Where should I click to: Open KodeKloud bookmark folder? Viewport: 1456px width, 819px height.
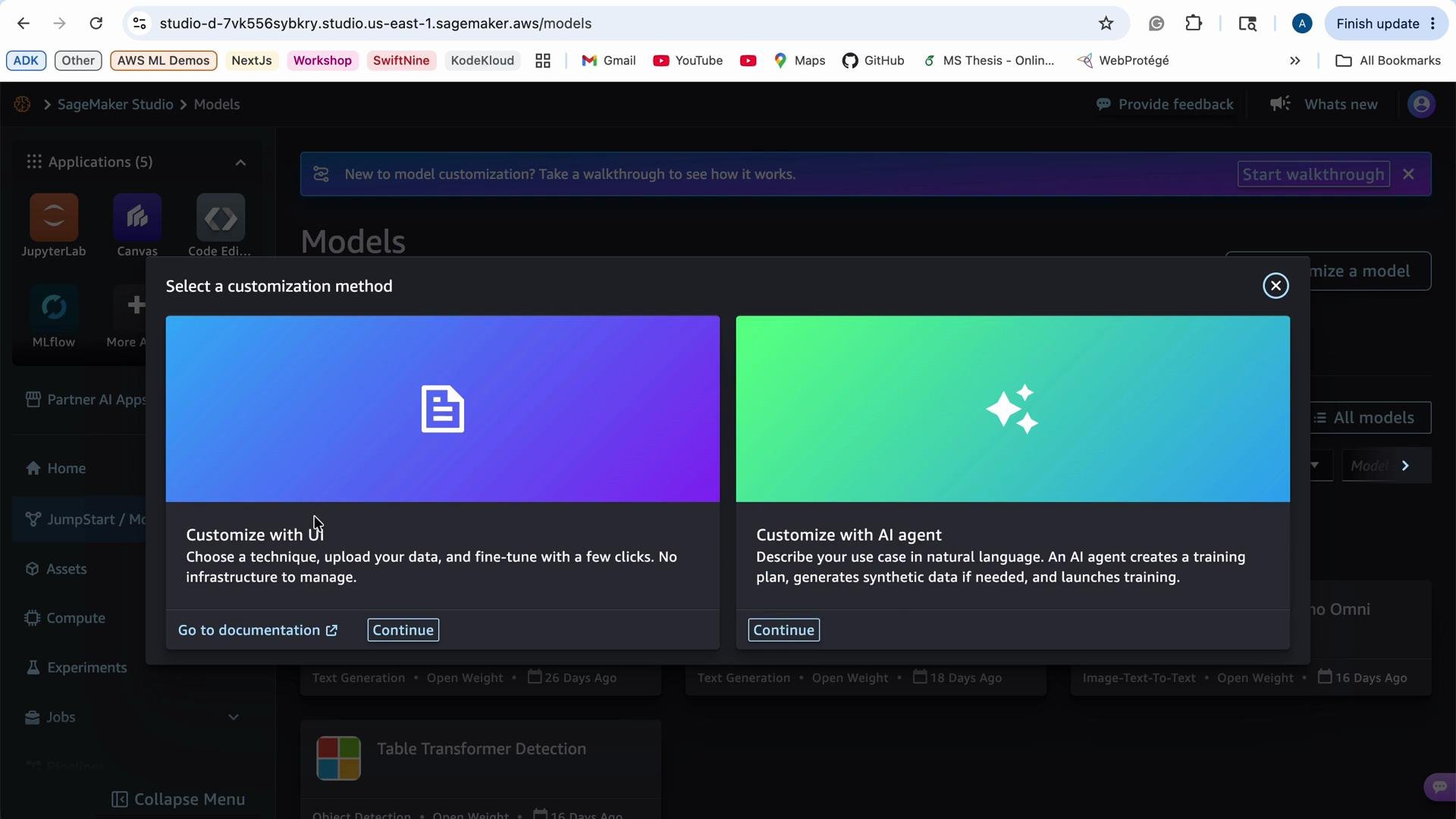(482, 61)
